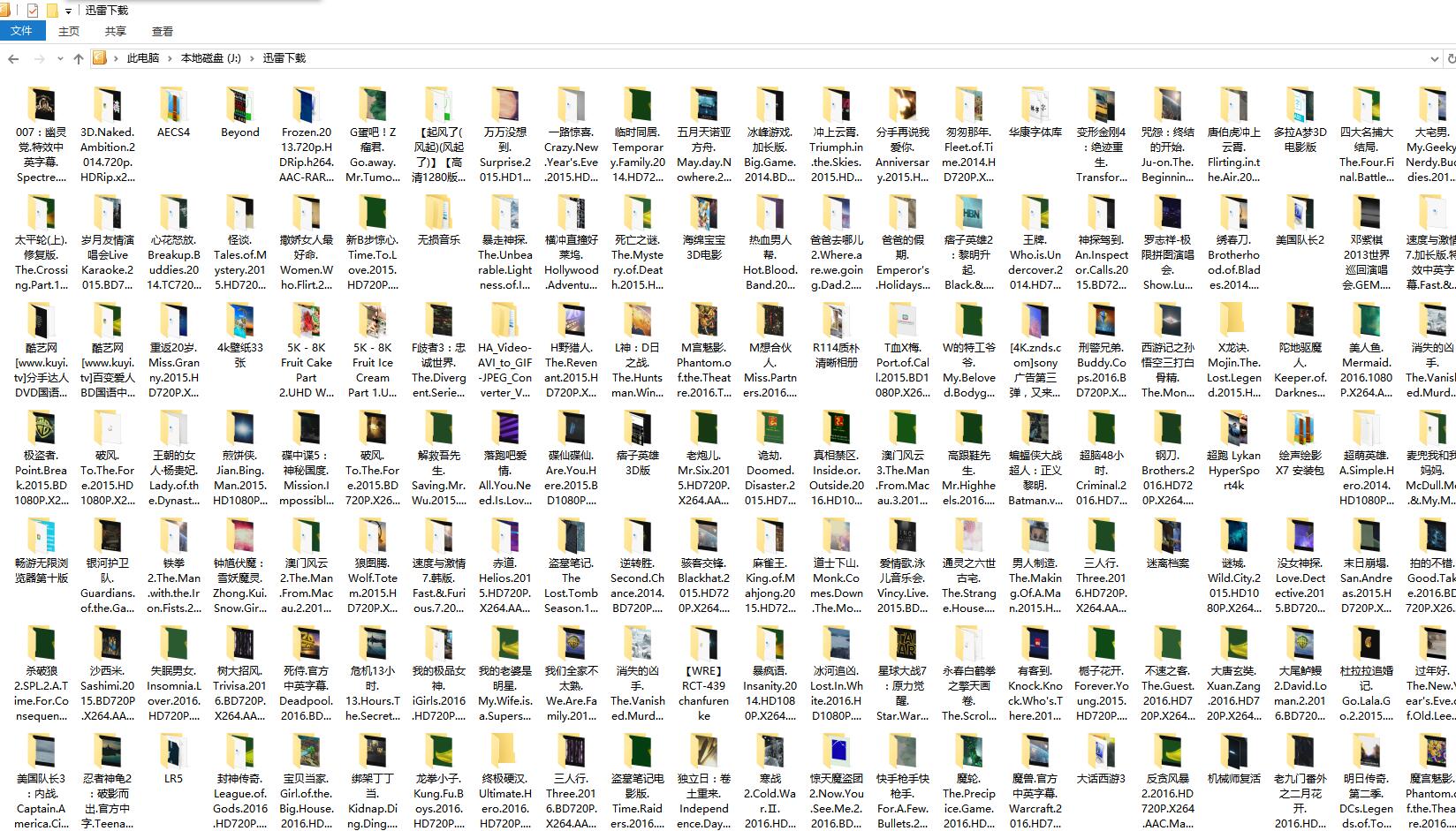Select the 海绵宝宝3D电影 folder
This screenshot has height=831, width=1456.
pos(703,229)
